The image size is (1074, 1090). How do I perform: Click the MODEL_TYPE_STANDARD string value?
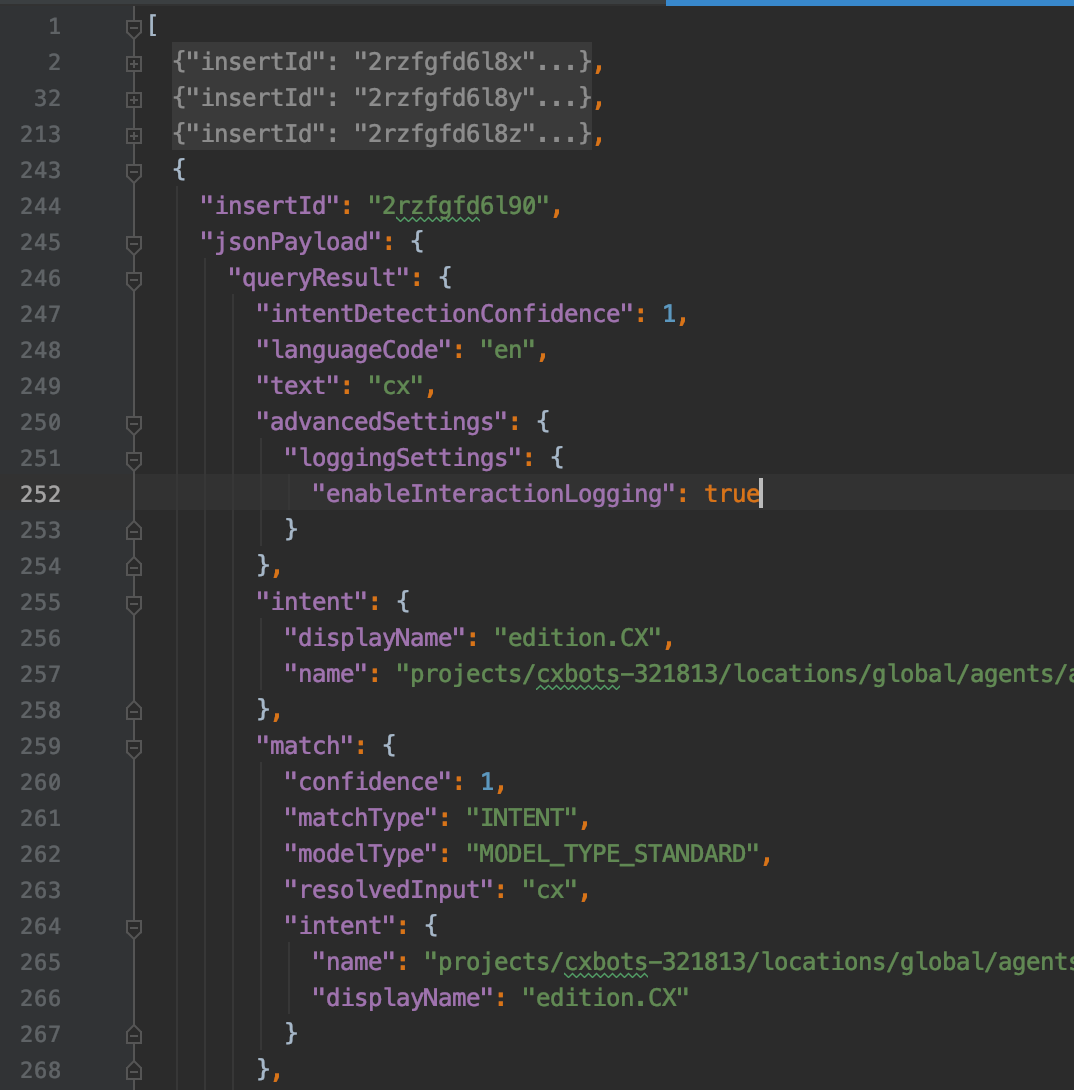(x=612, y=854)
